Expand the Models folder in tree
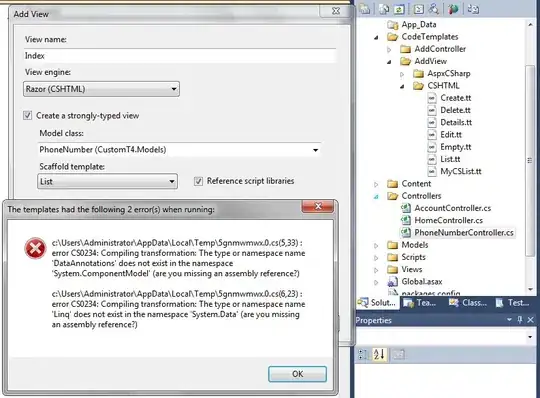Viewport: 540px width, 398px height. point(376,245)
